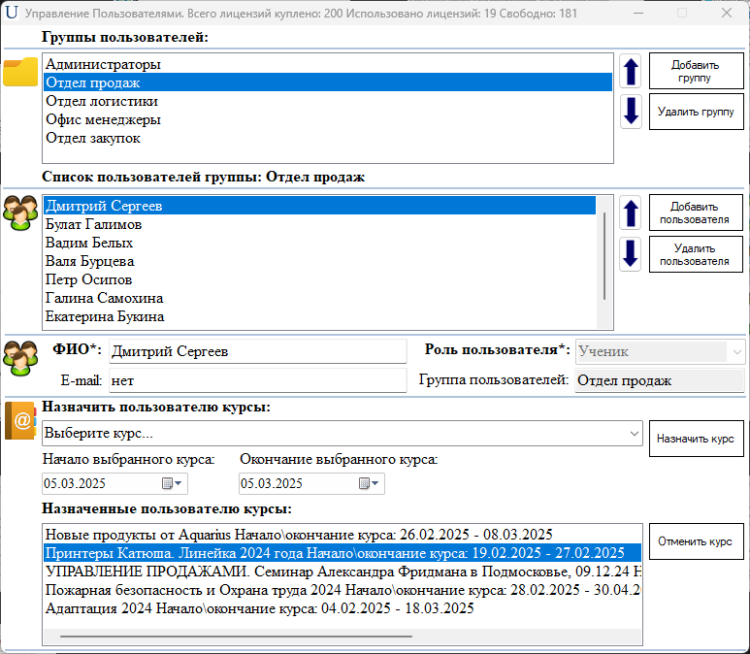
Task: Open the 'Выберите курс...' course dropdown
Action: 342,434
